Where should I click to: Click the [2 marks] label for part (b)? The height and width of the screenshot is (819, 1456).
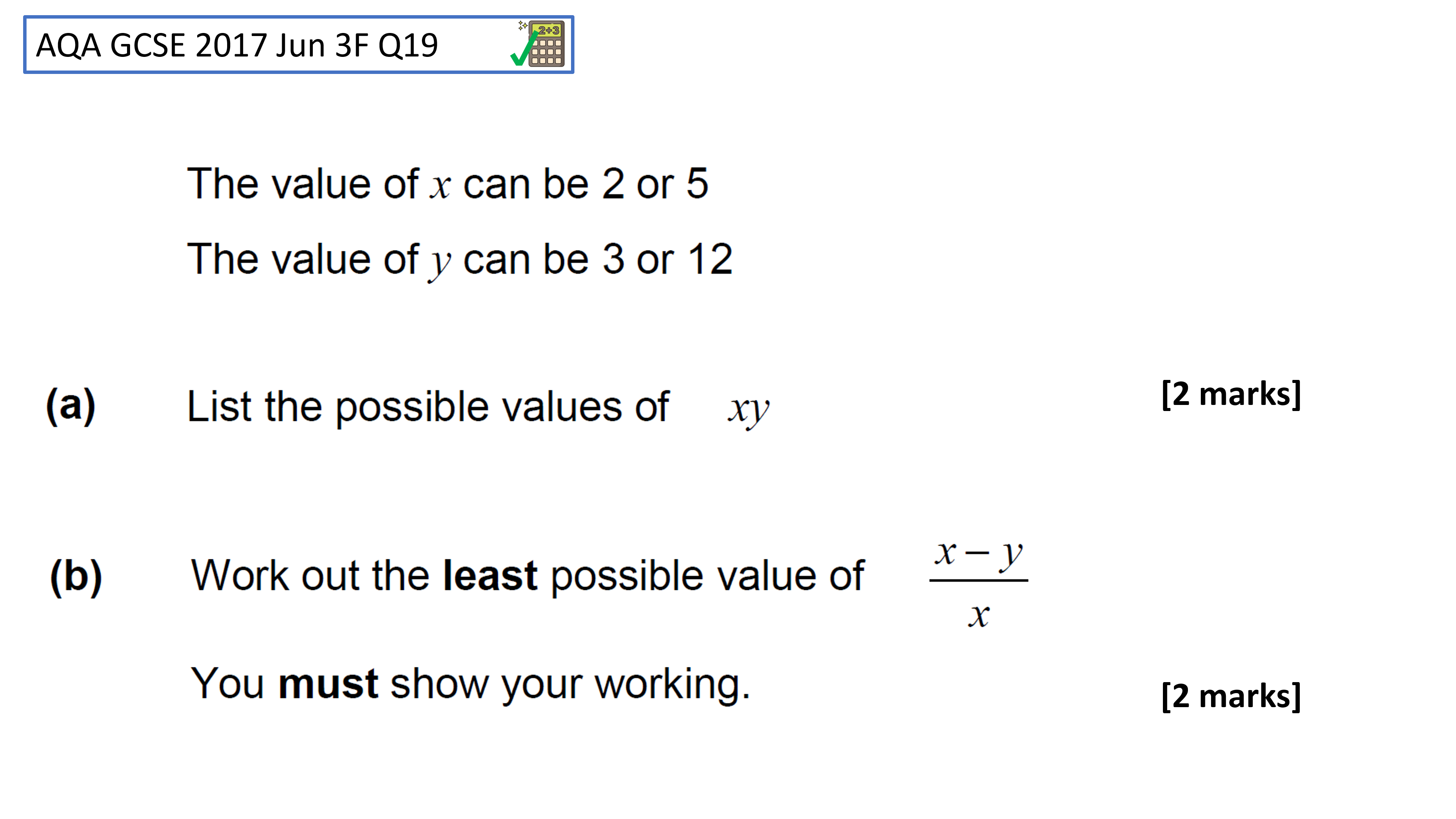pyautogui.click(x=1231, y=696)
